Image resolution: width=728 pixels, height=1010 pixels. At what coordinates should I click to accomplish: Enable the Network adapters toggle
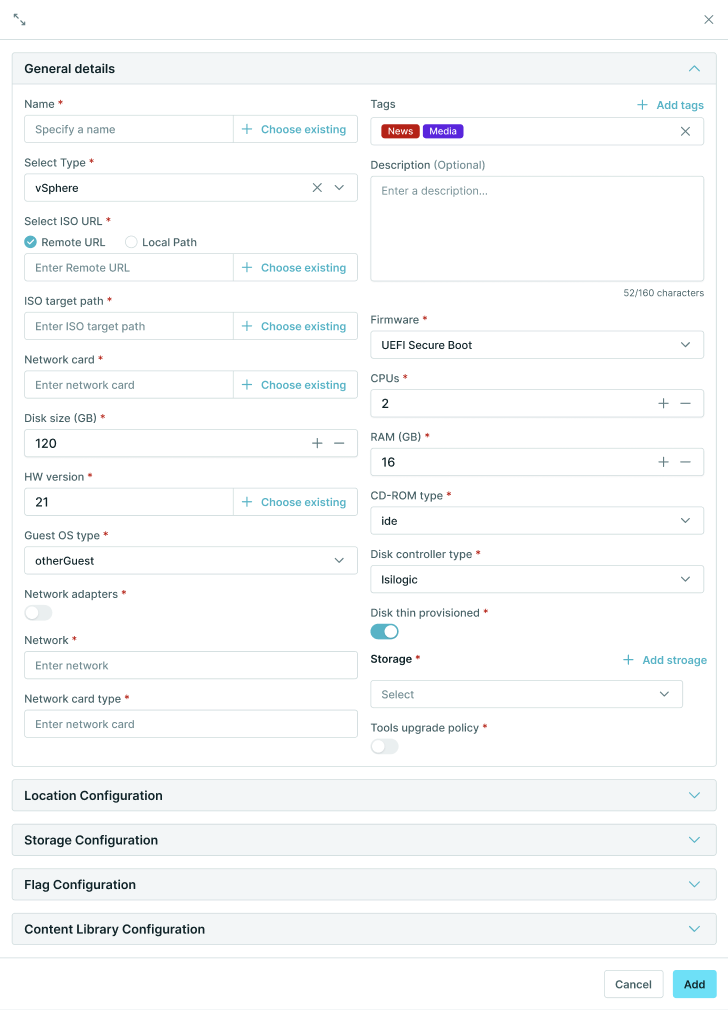click(x=38, y=612)
